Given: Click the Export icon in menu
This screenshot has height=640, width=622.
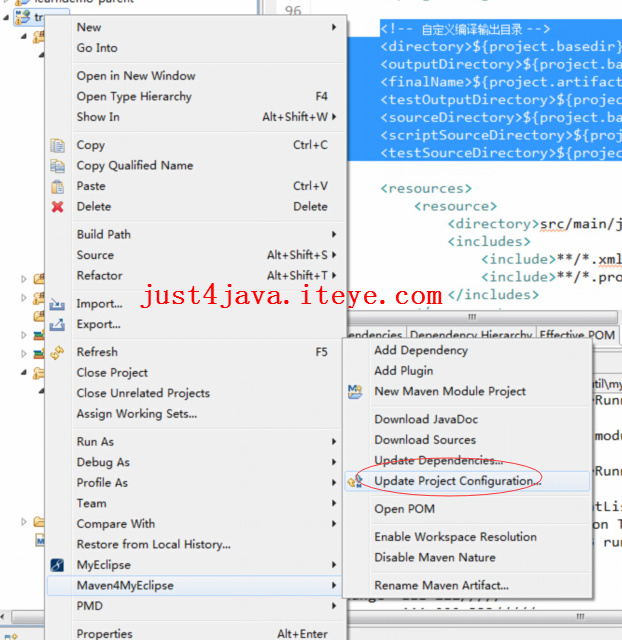Looking at the screenshot, I should point(58,324).
